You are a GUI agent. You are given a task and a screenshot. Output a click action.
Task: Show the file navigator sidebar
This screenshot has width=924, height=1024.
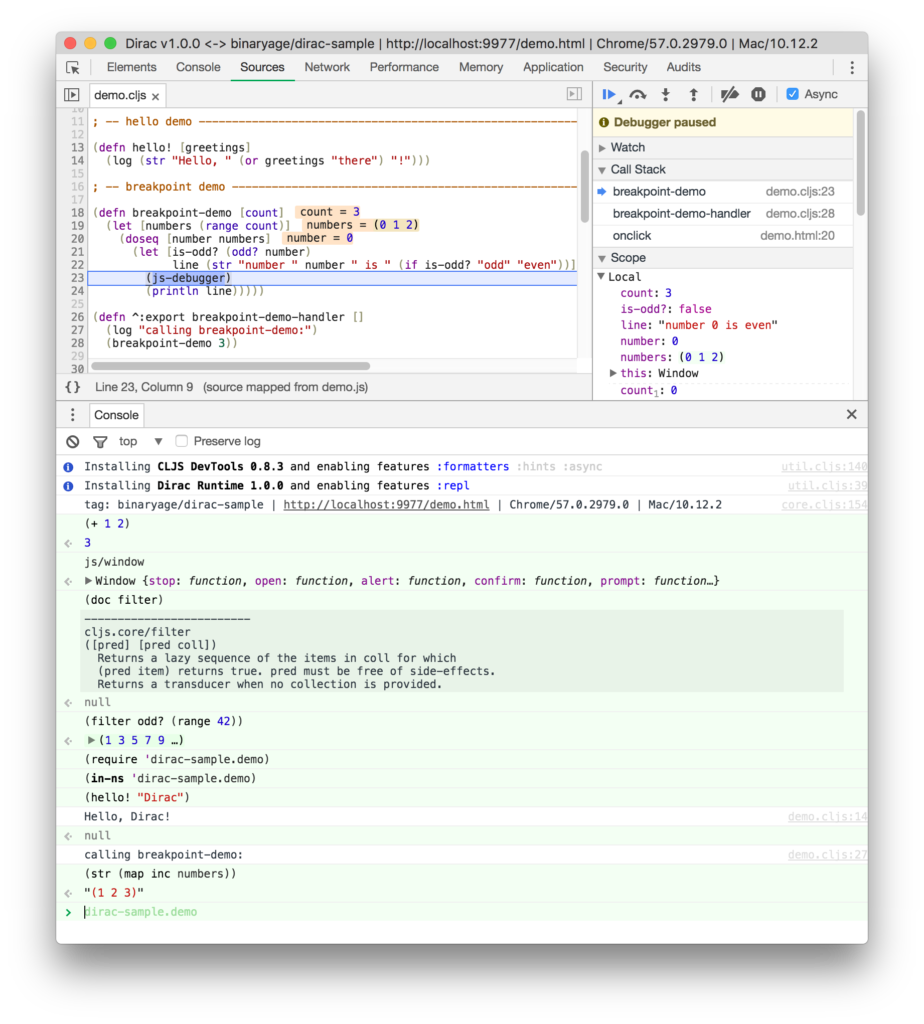tap(72, 95)
